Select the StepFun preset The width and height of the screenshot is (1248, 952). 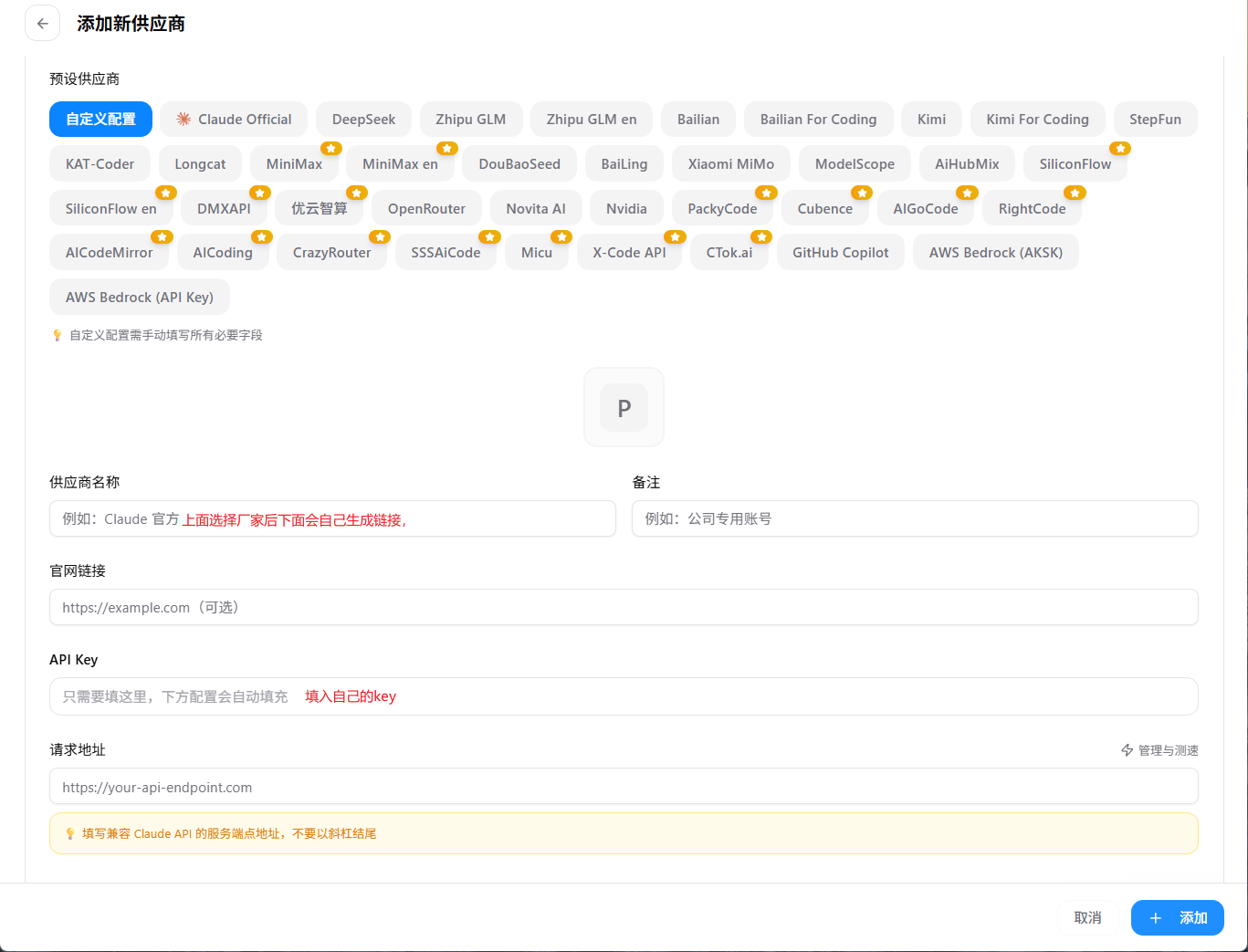(x=1155, y=120)
